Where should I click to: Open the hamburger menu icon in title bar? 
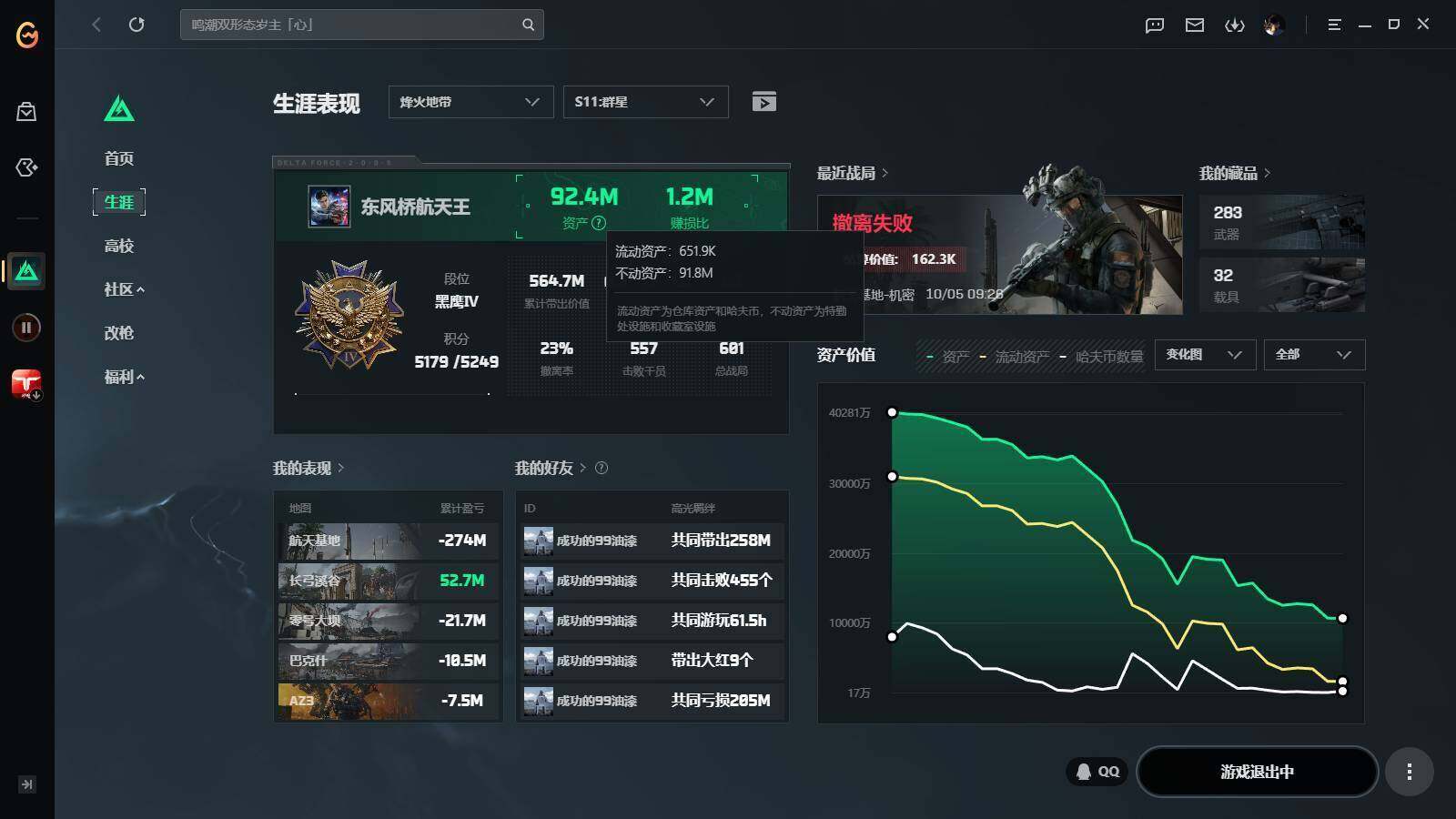click(1334, 25)
